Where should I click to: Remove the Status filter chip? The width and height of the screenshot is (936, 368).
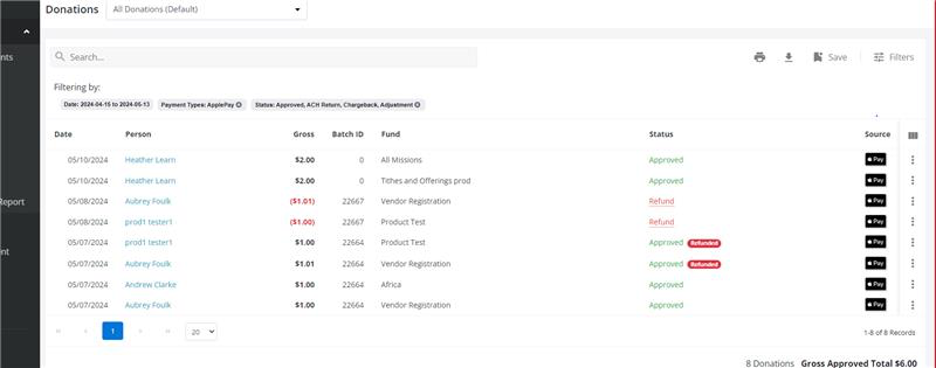[417, 105]
